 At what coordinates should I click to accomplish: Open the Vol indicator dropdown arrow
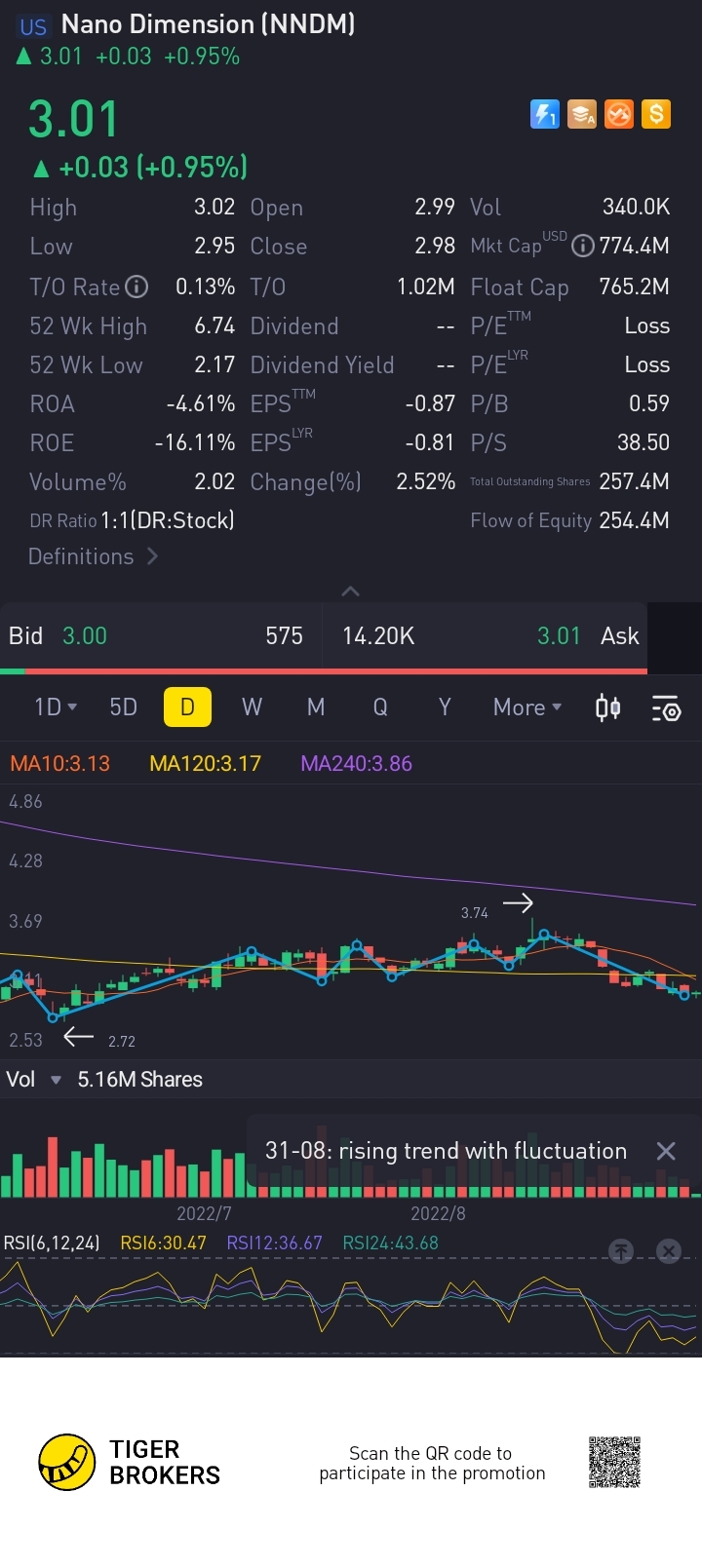click(56, 1080)
